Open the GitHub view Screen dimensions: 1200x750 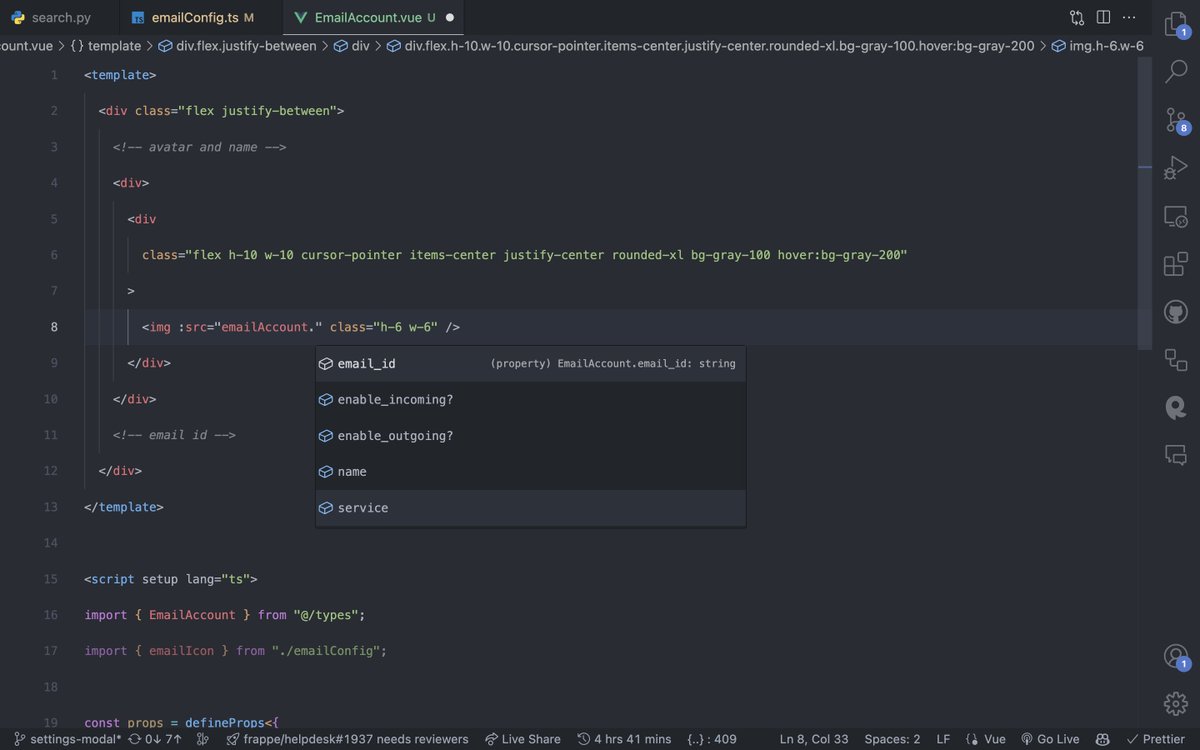(1175, 312)
